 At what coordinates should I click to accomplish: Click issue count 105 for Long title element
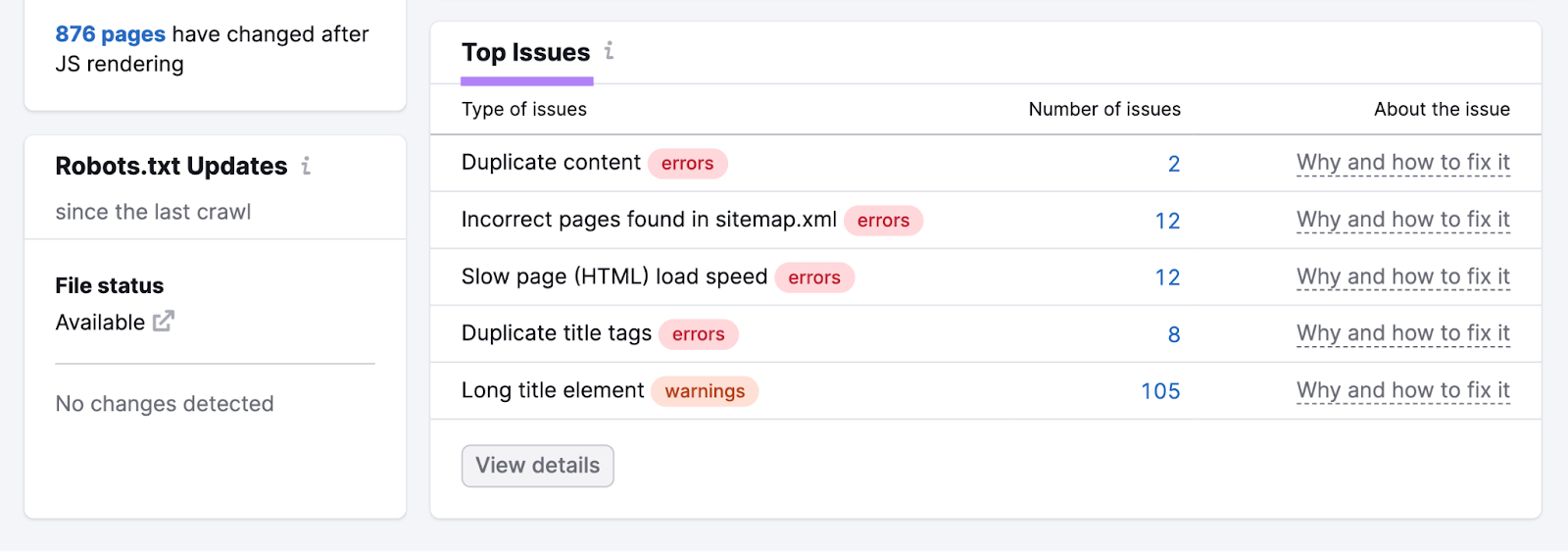click(1160, 391)
